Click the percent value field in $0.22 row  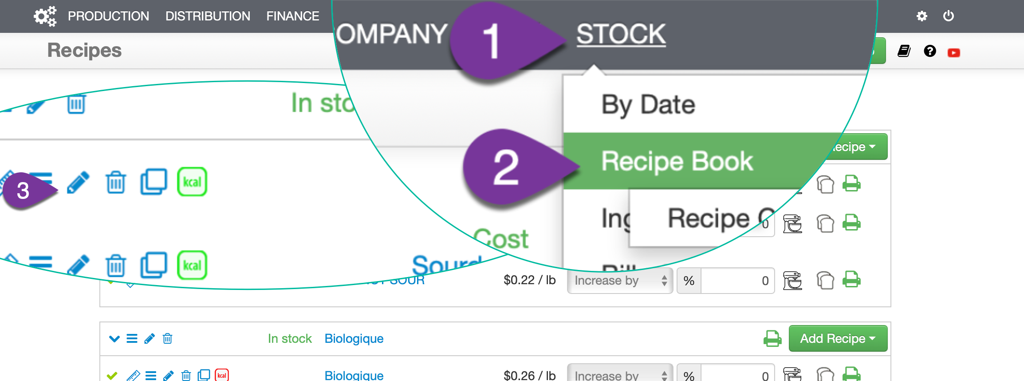click(738, 281)
